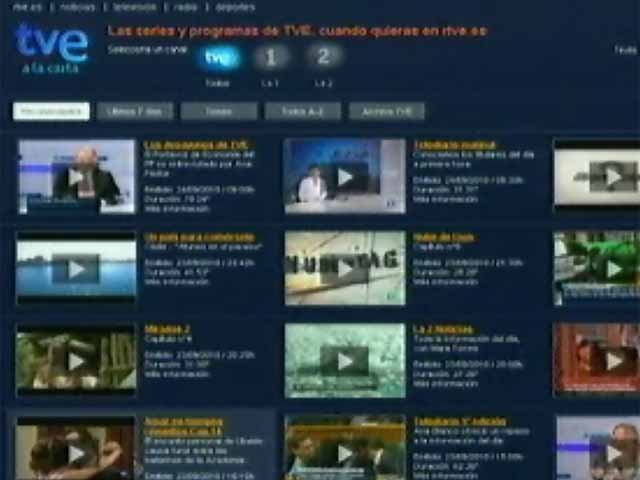The height and width of the screenshot is (480, 640).
Task: Click the TVE a la carta logo
Action: (x=51, y=47)
